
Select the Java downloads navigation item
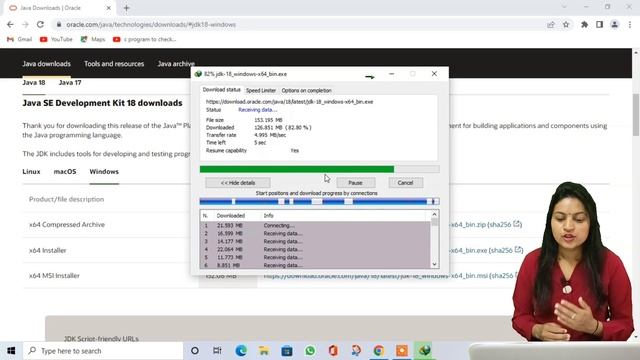pyautogui.click(x=47, y=64)
